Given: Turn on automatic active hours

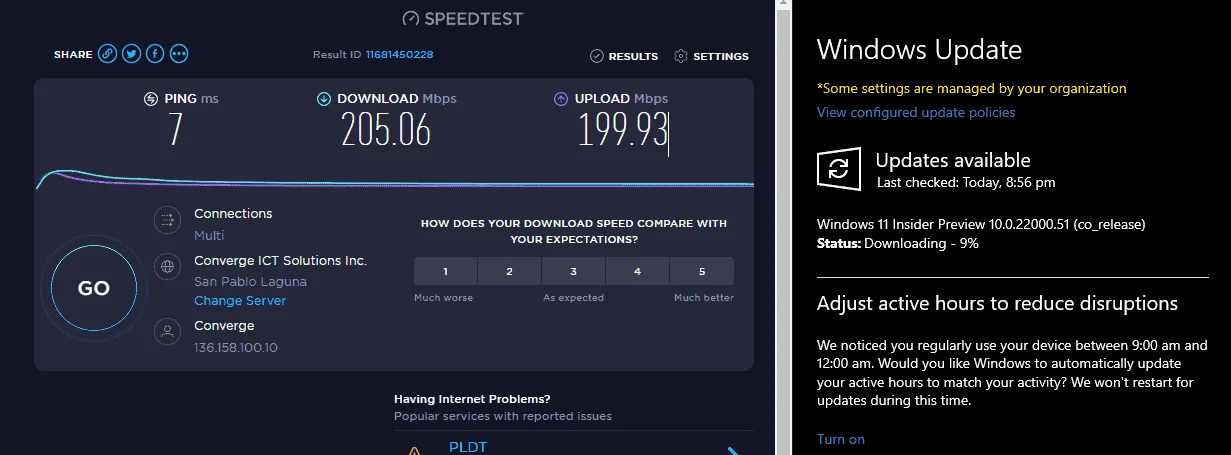Looking at the screenshot, I should (841, 439).
